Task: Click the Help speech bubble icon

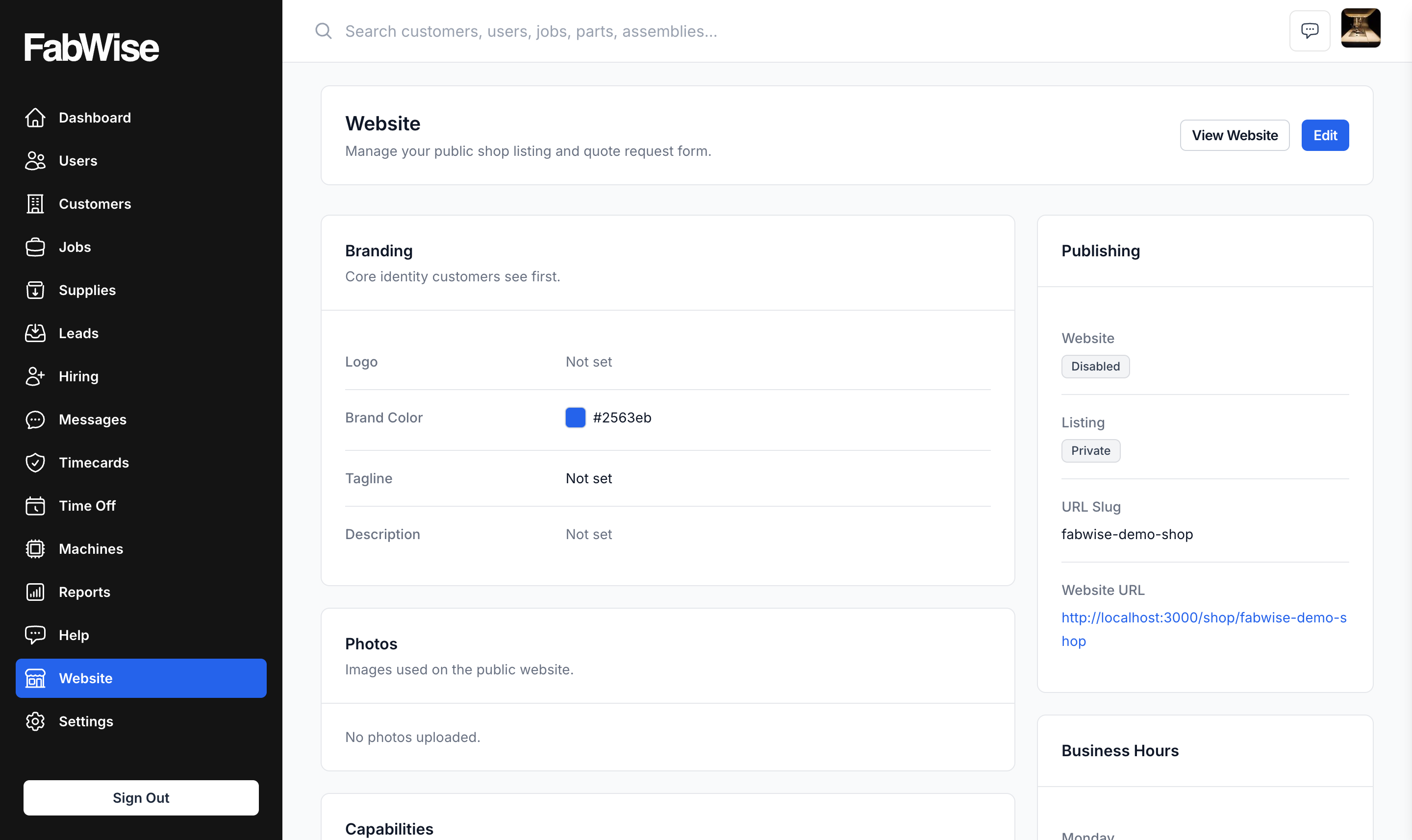Action: [35, 635]
